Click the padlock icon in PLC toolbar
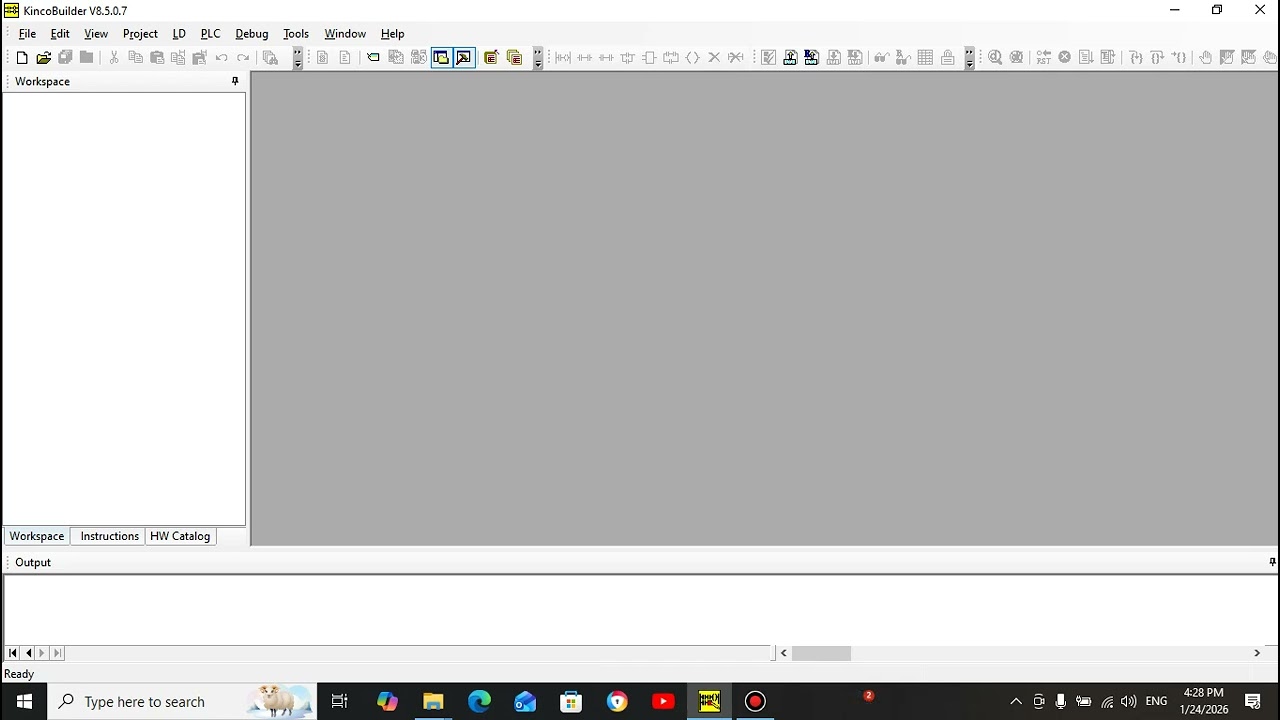 coord(947,58)
